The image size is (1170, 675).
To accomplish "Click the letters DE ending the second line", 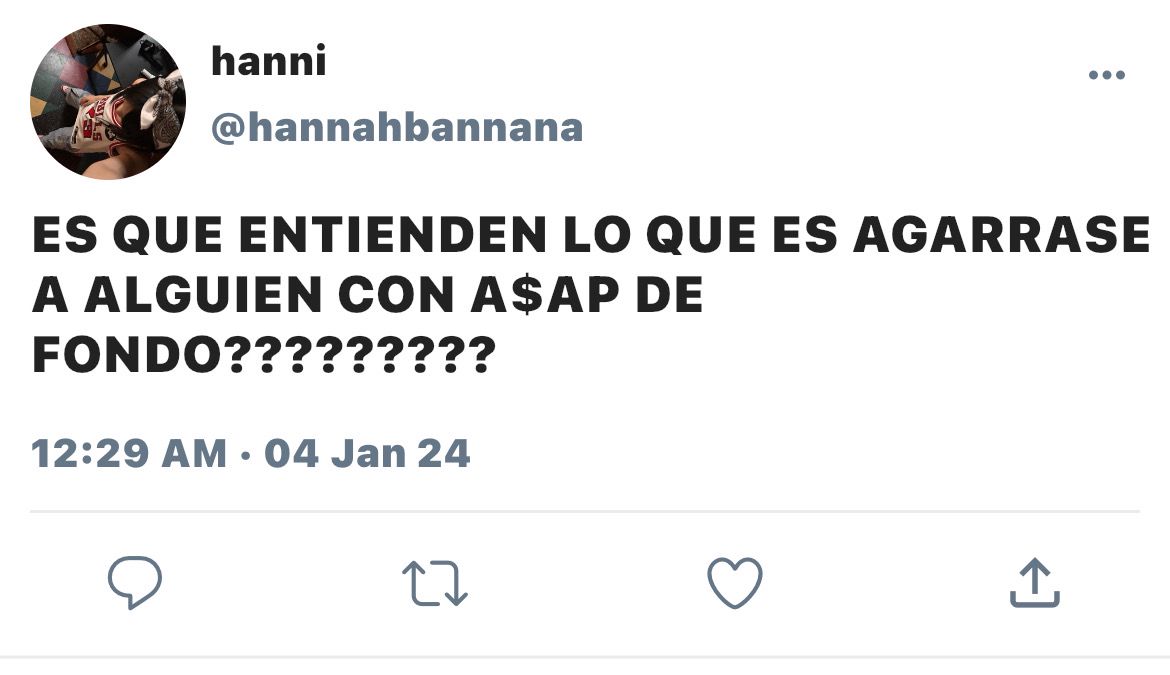I will [x=669, y=295].
